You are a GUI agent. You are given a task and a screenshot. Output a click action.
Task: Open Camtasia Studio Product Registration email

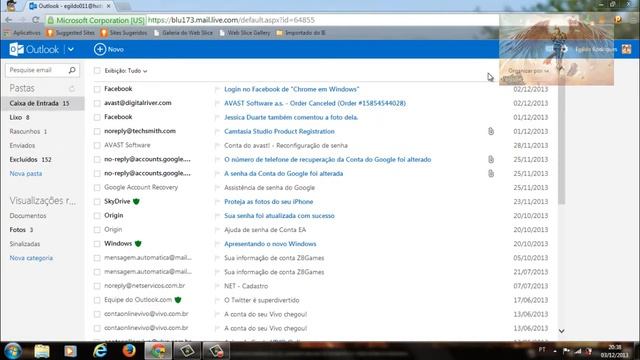pos(279,131)
